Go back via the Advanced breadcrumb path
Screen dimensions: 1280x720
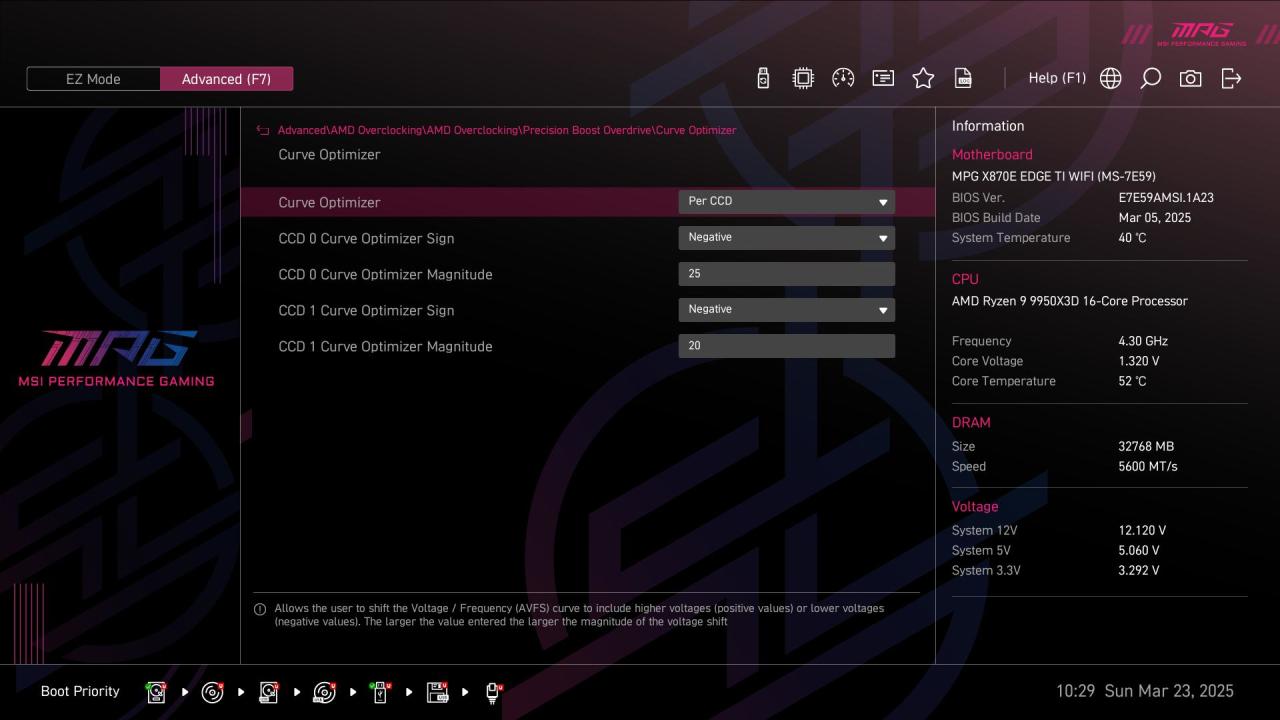(x=507, y=130)
